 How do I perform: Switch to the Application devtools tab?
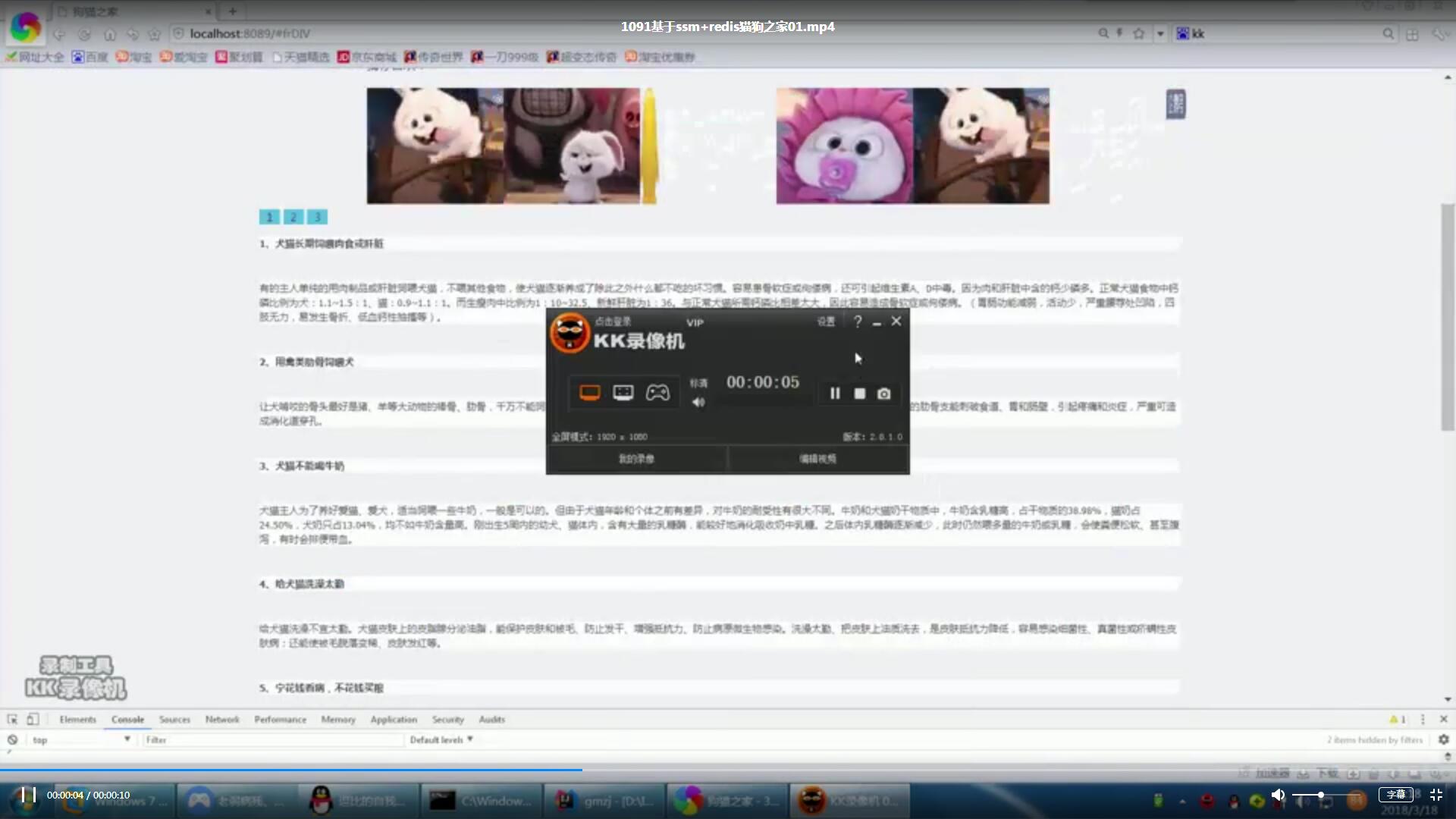(x=394, y=719)
